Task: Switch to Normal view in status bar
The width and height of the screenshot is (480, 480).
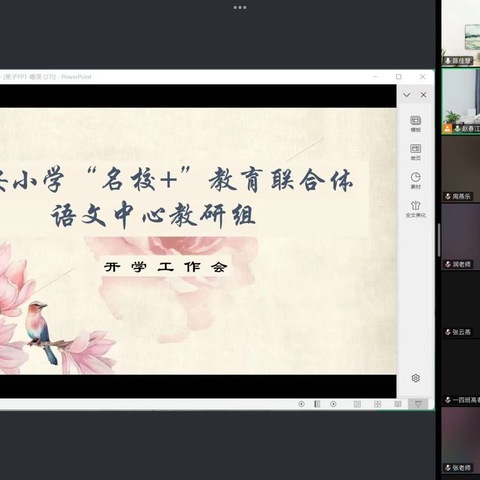Action: 357,404
